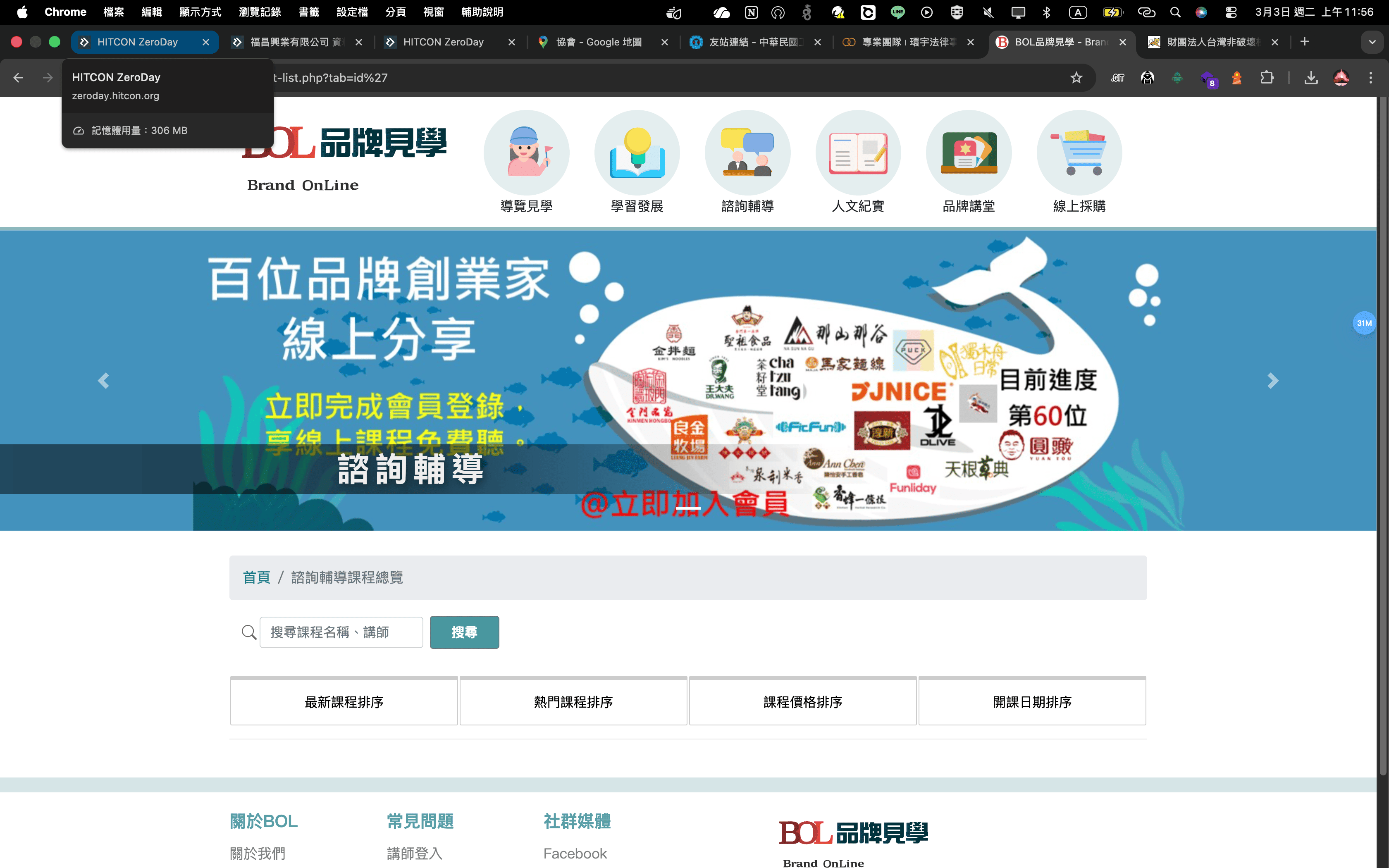Click the .GIT extension icon

tap(1117, 78)
